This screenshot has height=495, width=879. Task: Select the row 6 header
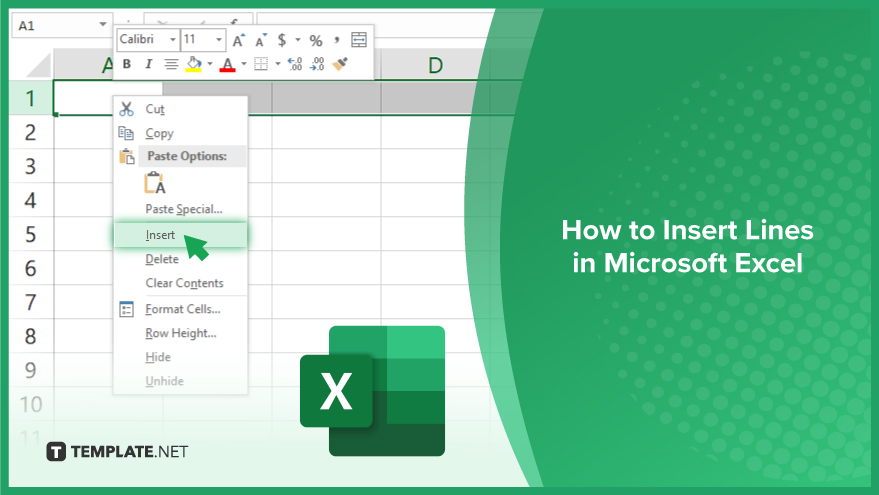(x=31, y=268)
